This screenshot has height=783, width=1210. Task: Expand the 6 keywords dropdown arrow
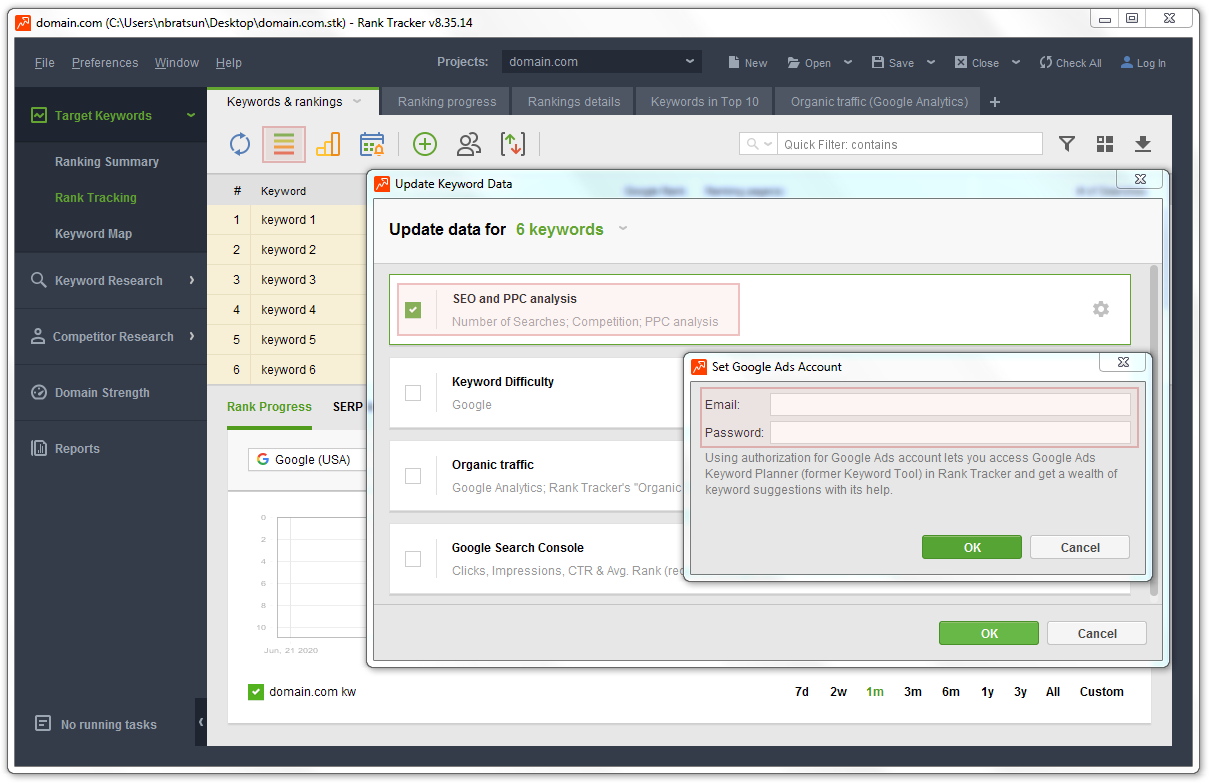pyautogui.click(x=623, y=229)
